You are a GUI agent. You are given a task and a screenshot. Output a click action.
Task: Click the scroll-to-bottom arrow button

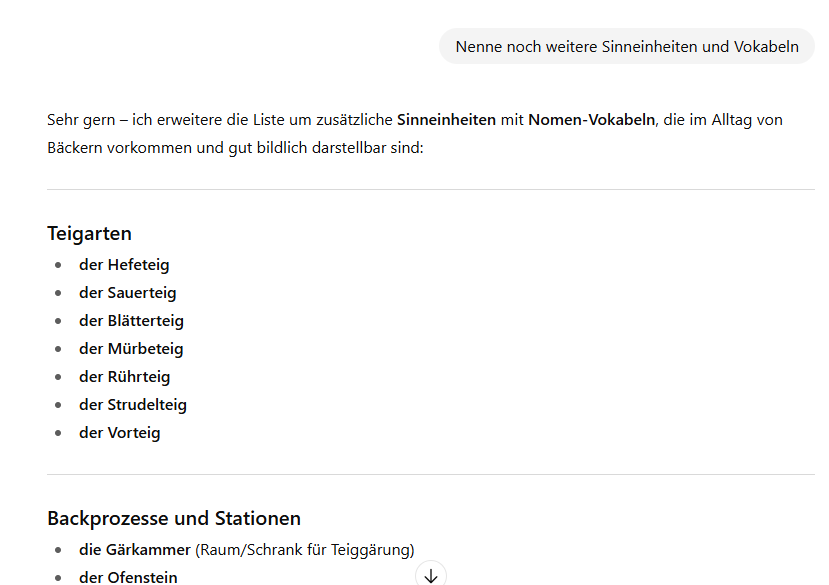click(431, 575)
